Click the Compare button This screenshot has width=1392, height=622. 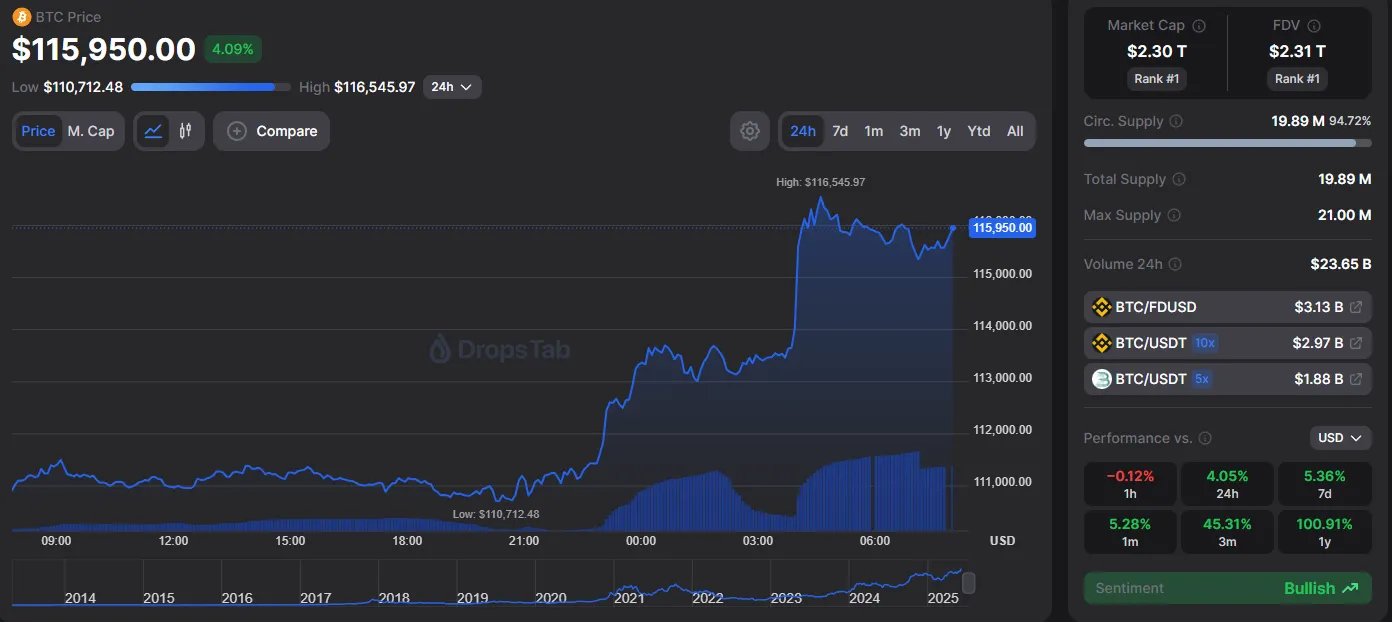tap(271, 131)
